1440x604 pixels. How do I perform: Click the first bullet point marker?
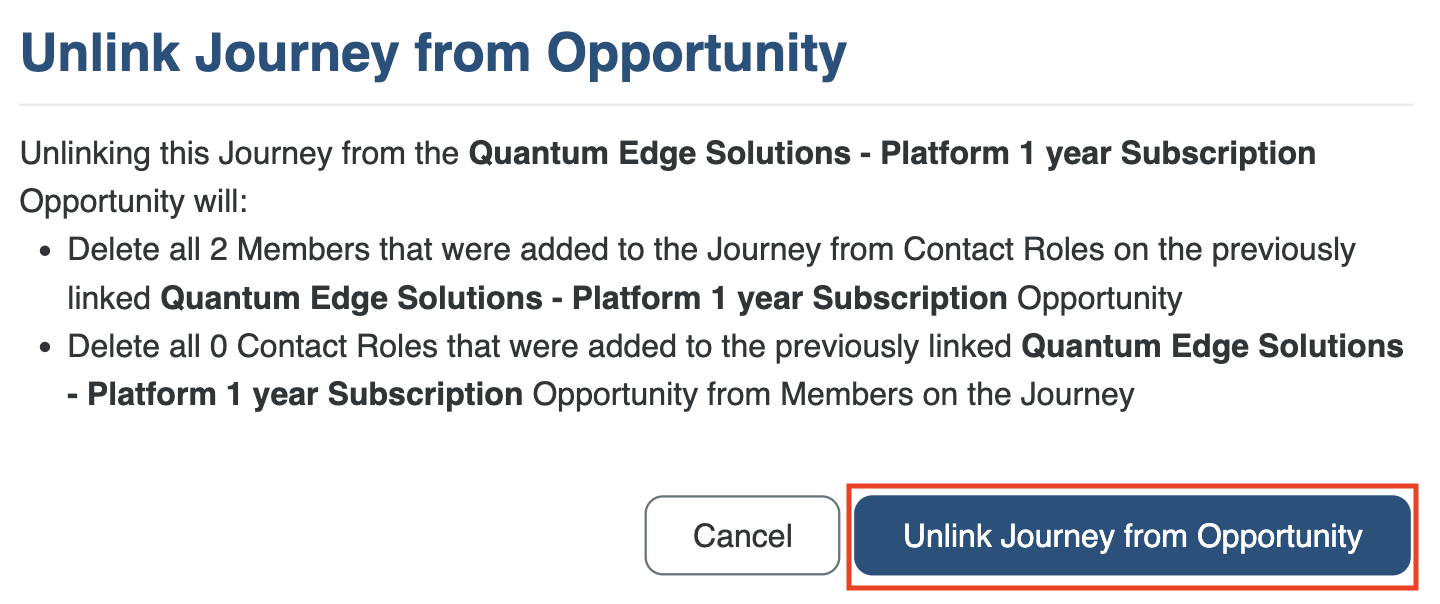pyautogui.click(x=44, y=251)
